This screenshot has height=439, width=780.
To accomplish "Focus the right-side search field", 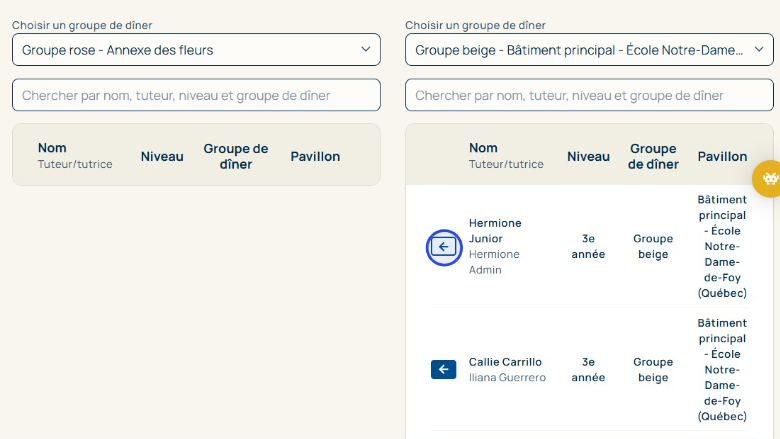I will coord(589,95).
